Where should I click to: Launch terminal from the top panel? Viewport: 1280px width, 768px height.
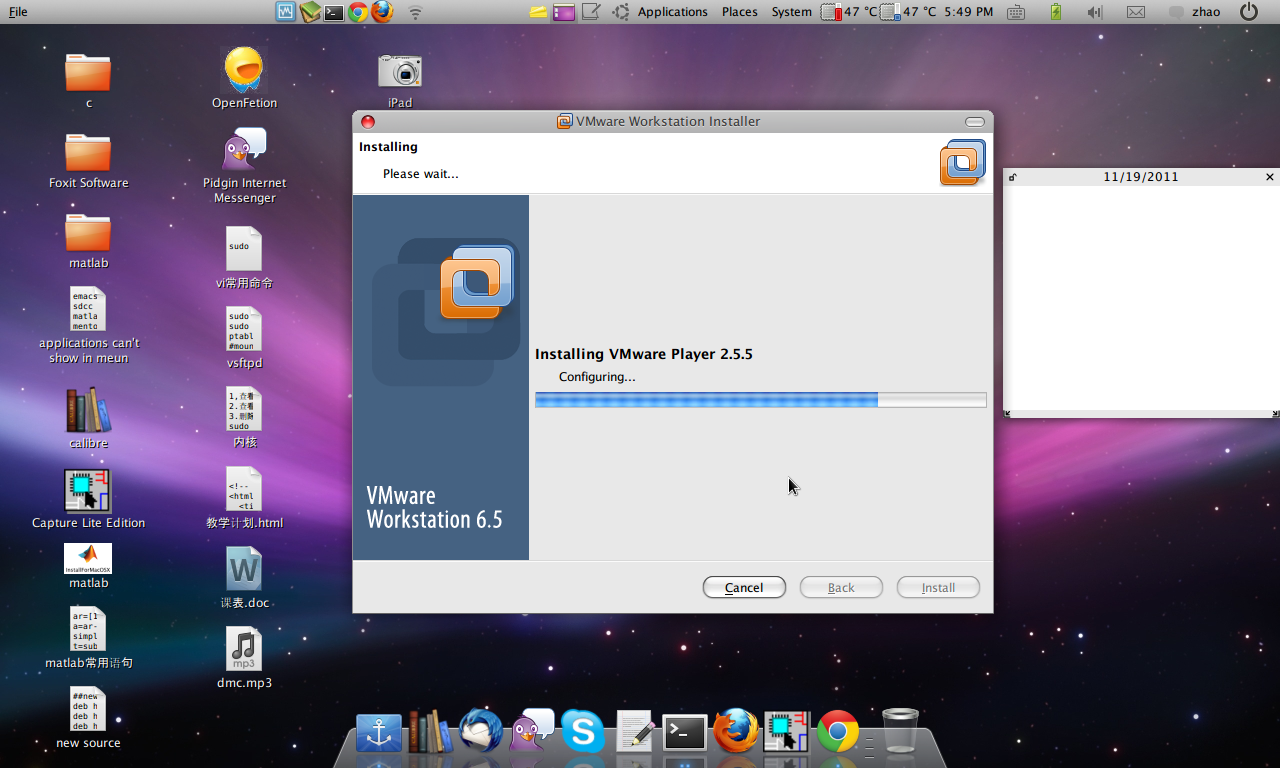click(x=334, y=12)
